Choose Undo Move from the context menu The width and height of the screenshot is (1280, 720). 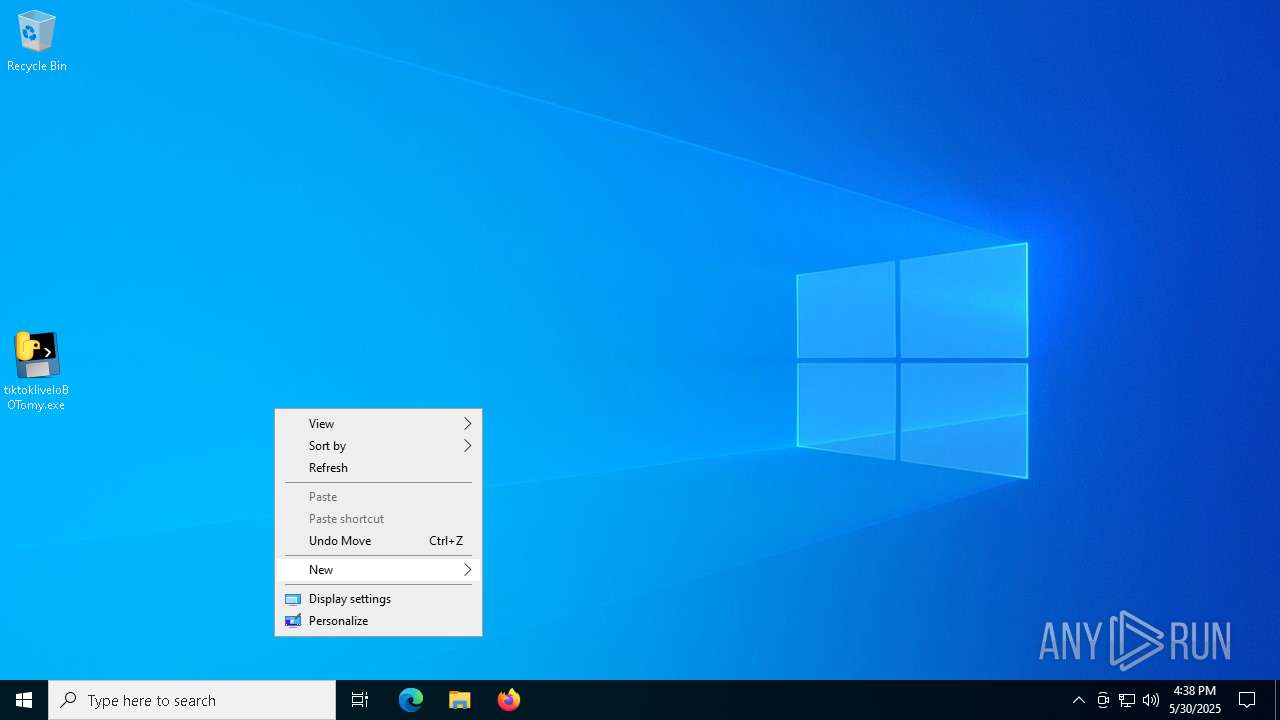[x=378, y=541]
